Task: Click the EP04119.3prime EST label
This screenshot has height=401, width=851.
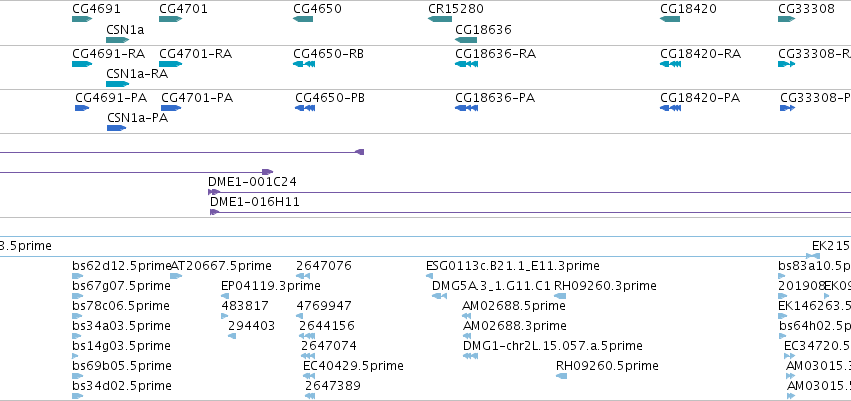Action: (271, 285)
